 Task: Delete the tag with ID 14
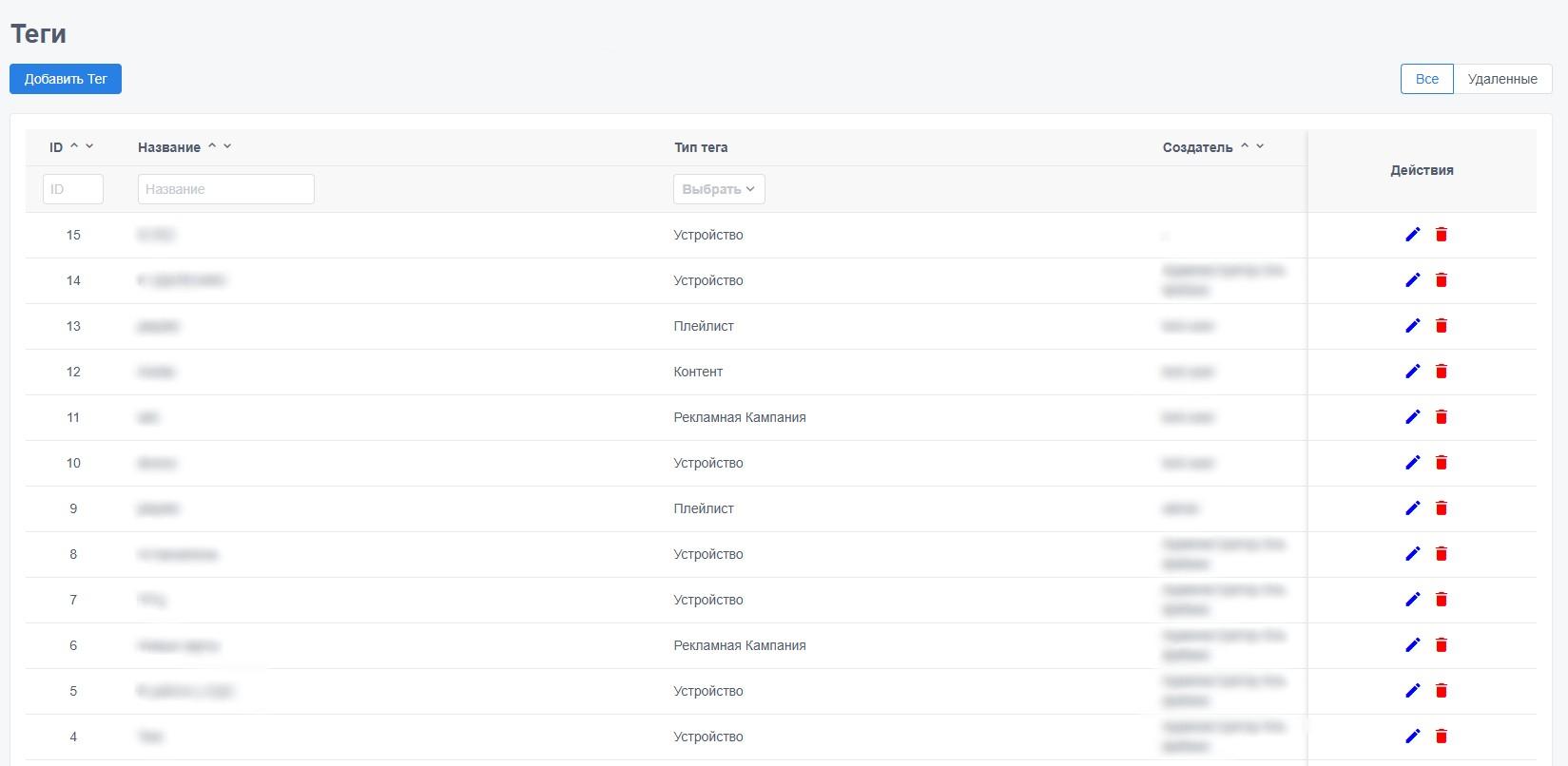coord(1442,280)
